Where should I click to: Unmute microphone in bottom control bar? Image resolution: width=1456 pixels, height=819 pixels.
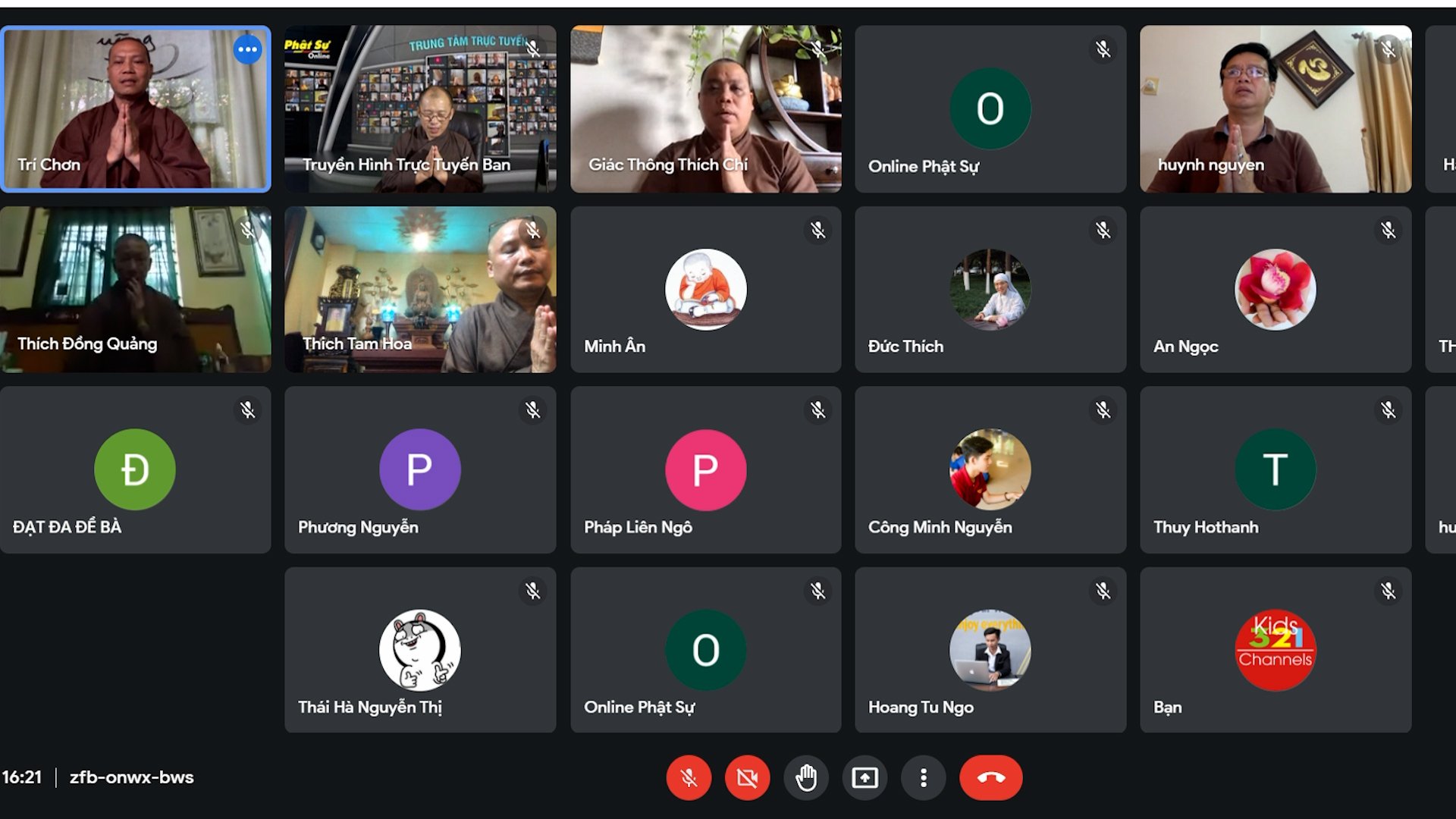[689, 777]
